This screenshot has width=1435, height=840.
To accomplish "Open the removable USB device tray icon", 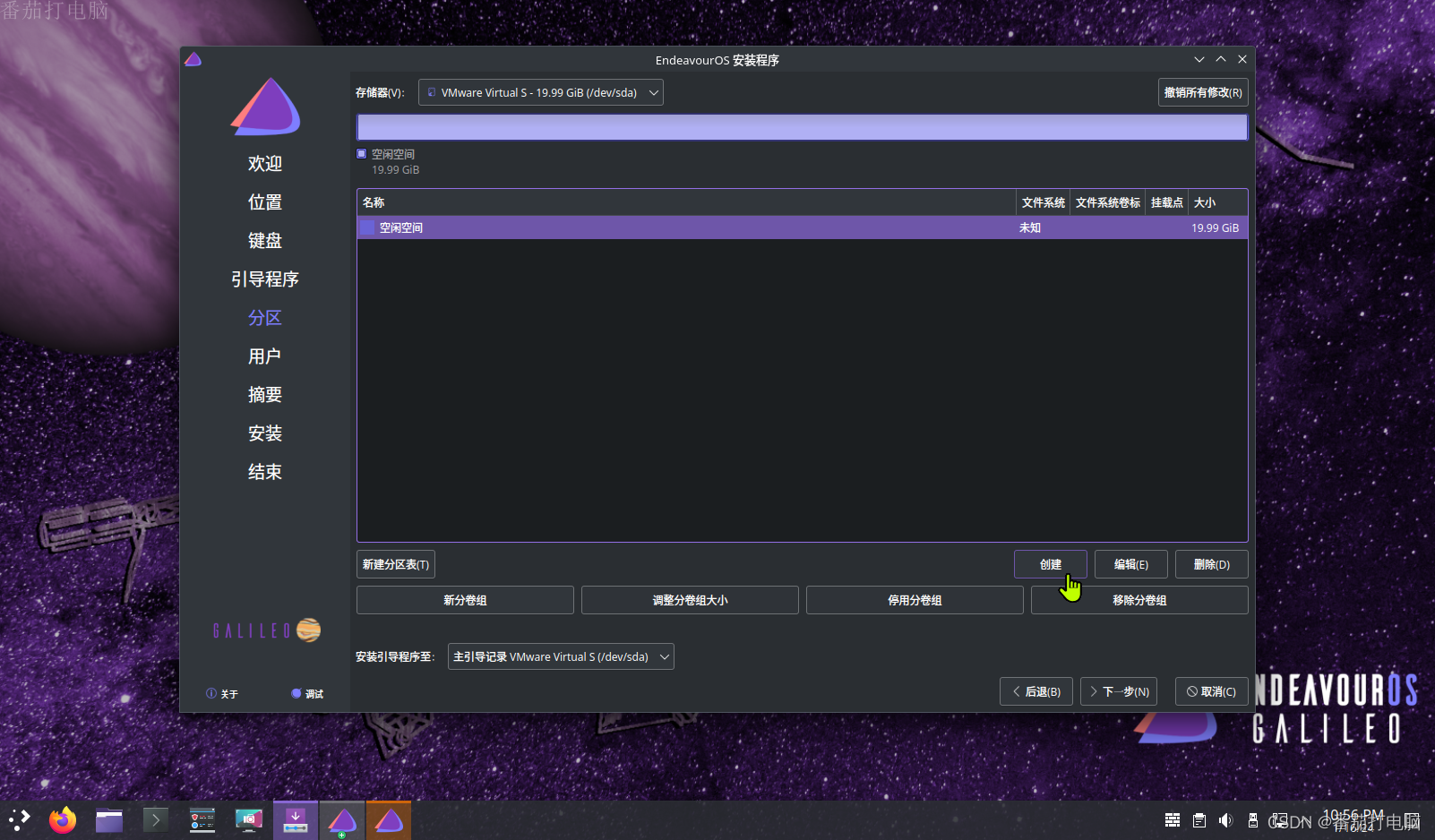I will pyautogui.click(x=1253, y=820).
